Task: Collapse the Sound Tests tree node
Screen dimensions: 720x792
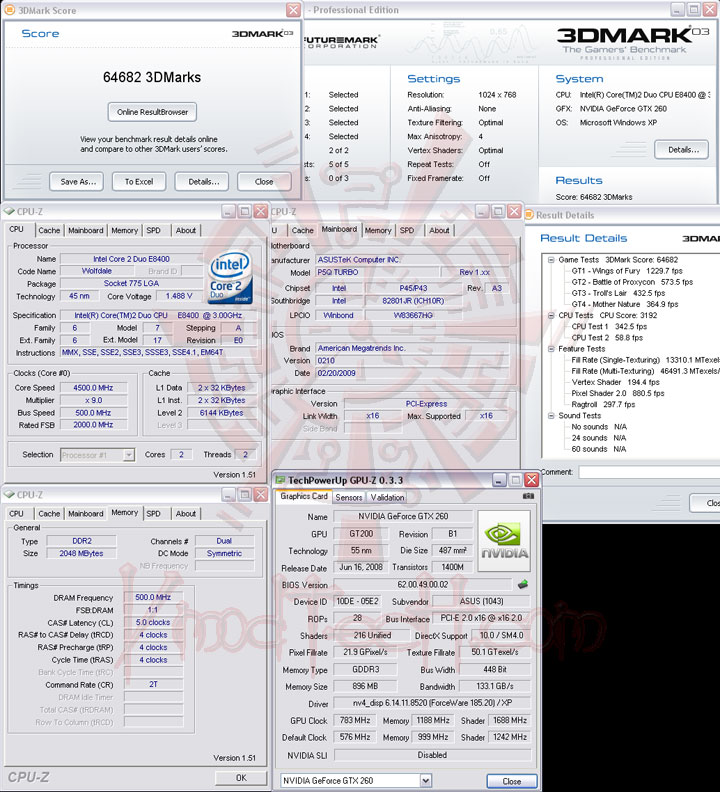Action: [551, 415]
